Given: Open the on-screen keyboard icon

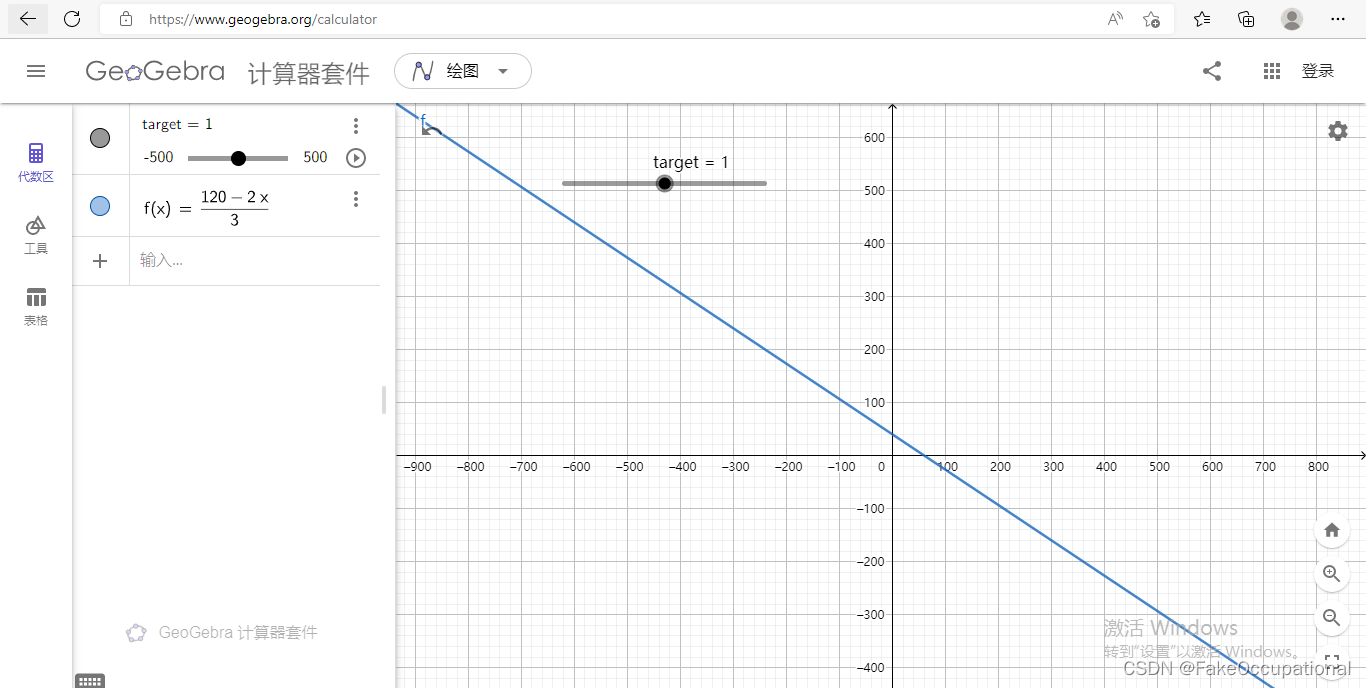Looking at the screenshot, I should [x=90, y=681].
